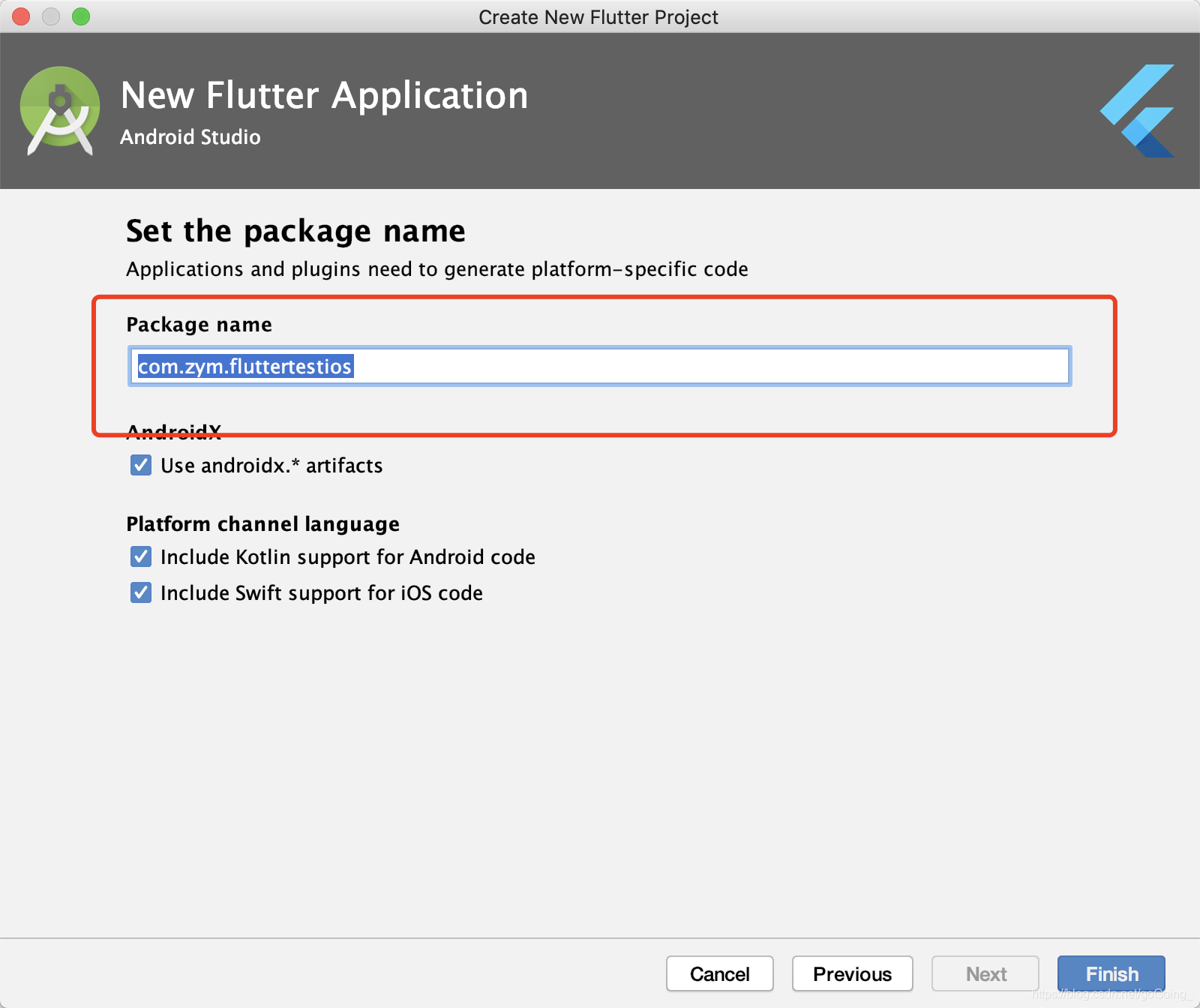Screen dimensions: 1200x1008
Task: Click Finish to create the project
Action: pos(1111,973)
